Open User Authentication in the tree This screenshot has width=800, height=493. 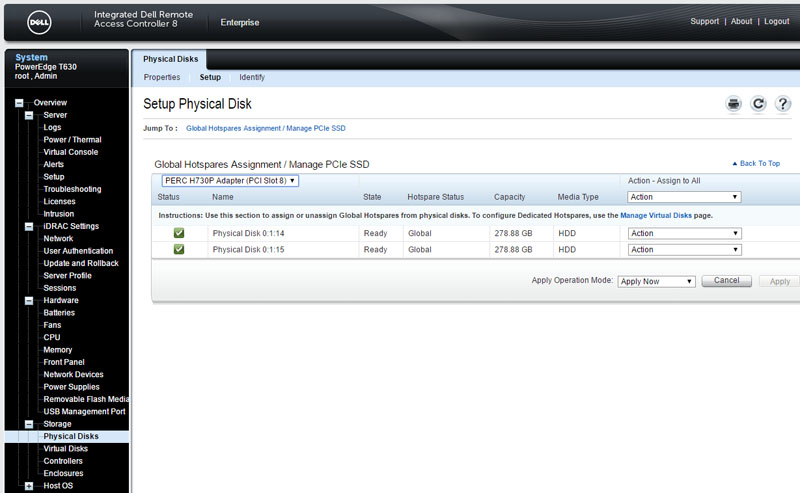(x=78, y=251)
